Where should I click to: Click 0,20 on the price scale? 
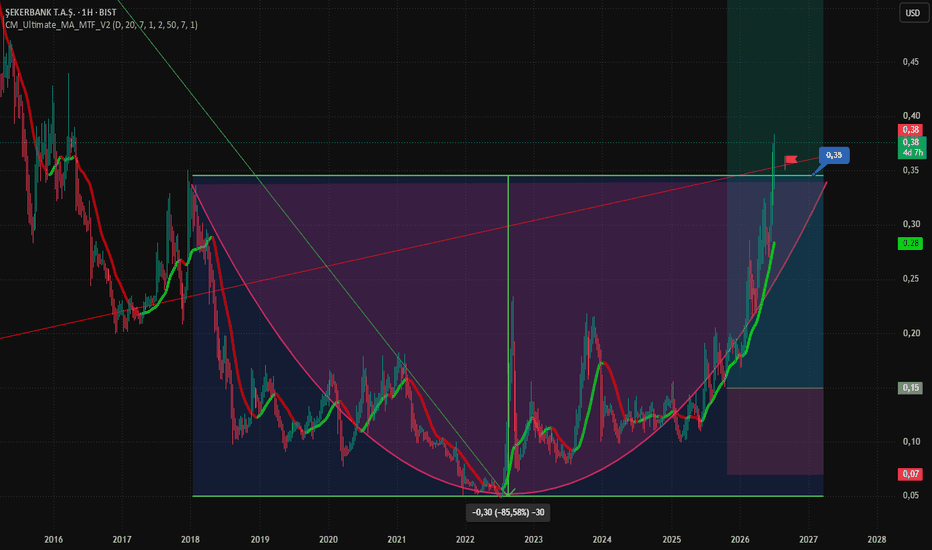[911, 333]
